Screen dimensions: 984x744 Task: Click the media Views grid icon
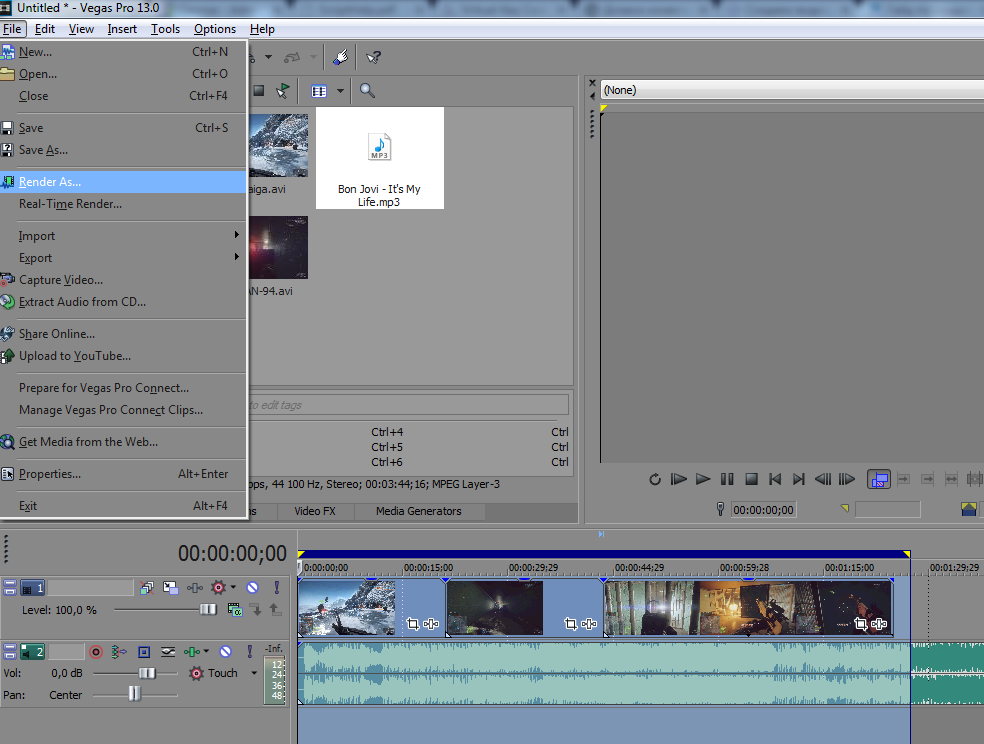319,91
